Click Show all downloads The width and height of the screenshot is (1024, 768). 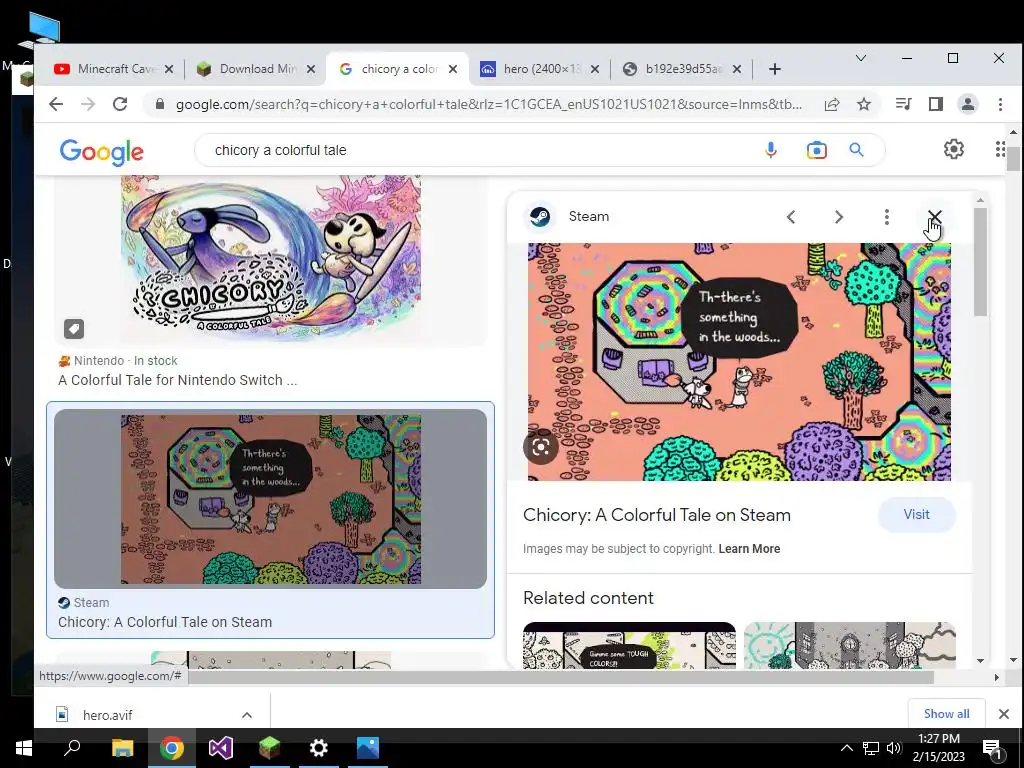click(x=946, y=714)
